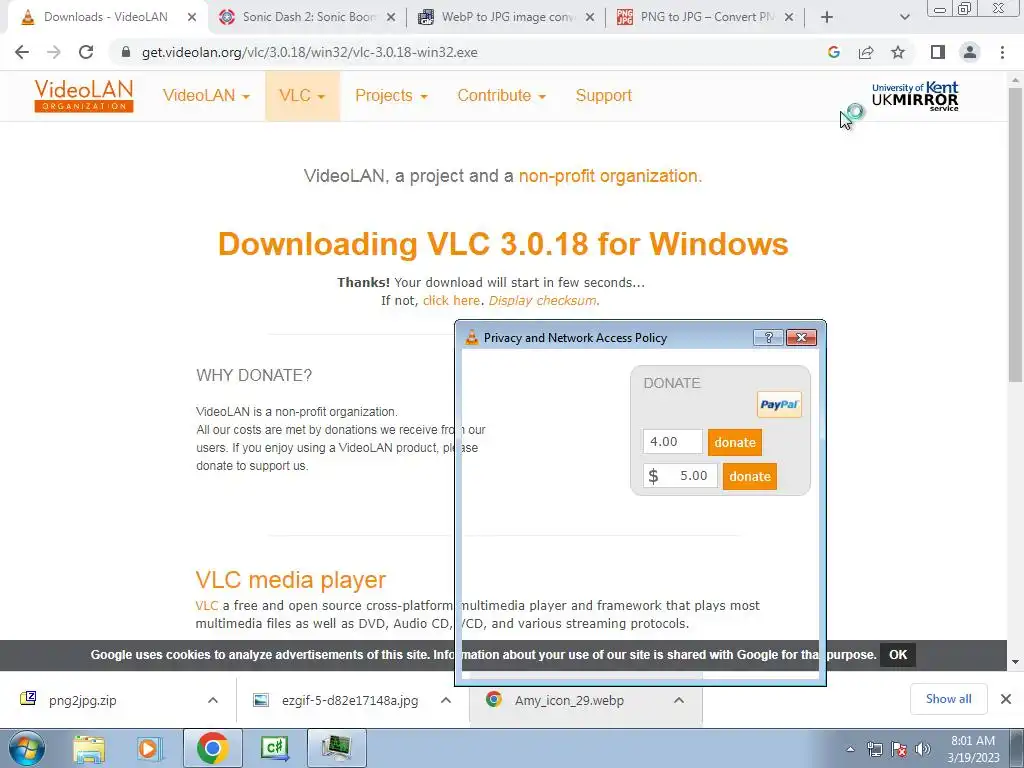Click the action center flag tray icon

899,749
